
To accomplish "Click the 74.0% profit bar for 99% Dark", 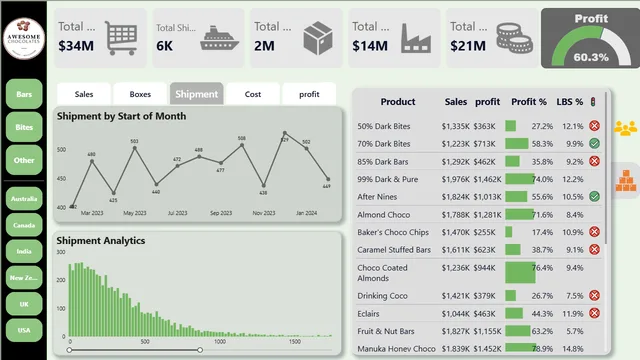I will 520,179.
